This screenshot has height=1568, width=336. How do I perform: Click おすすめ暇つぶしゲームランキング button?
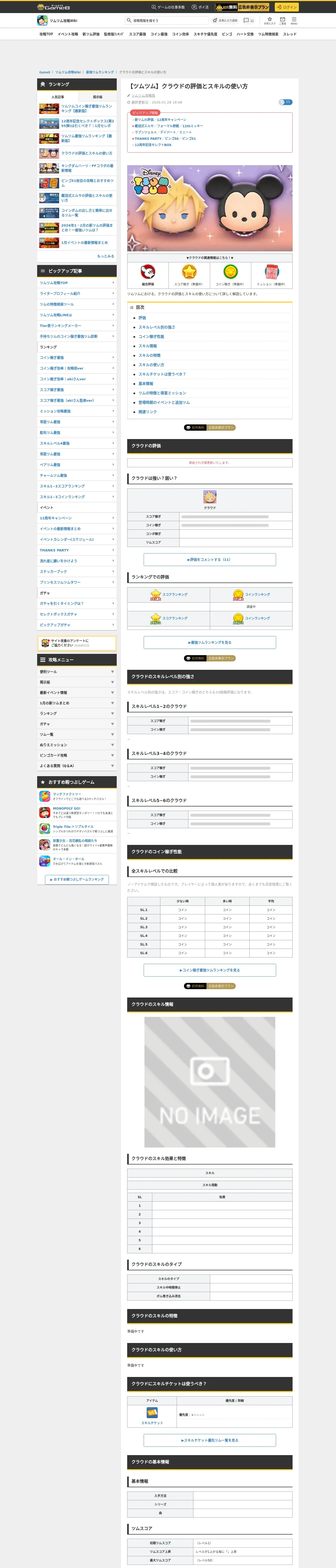[77, 880]
